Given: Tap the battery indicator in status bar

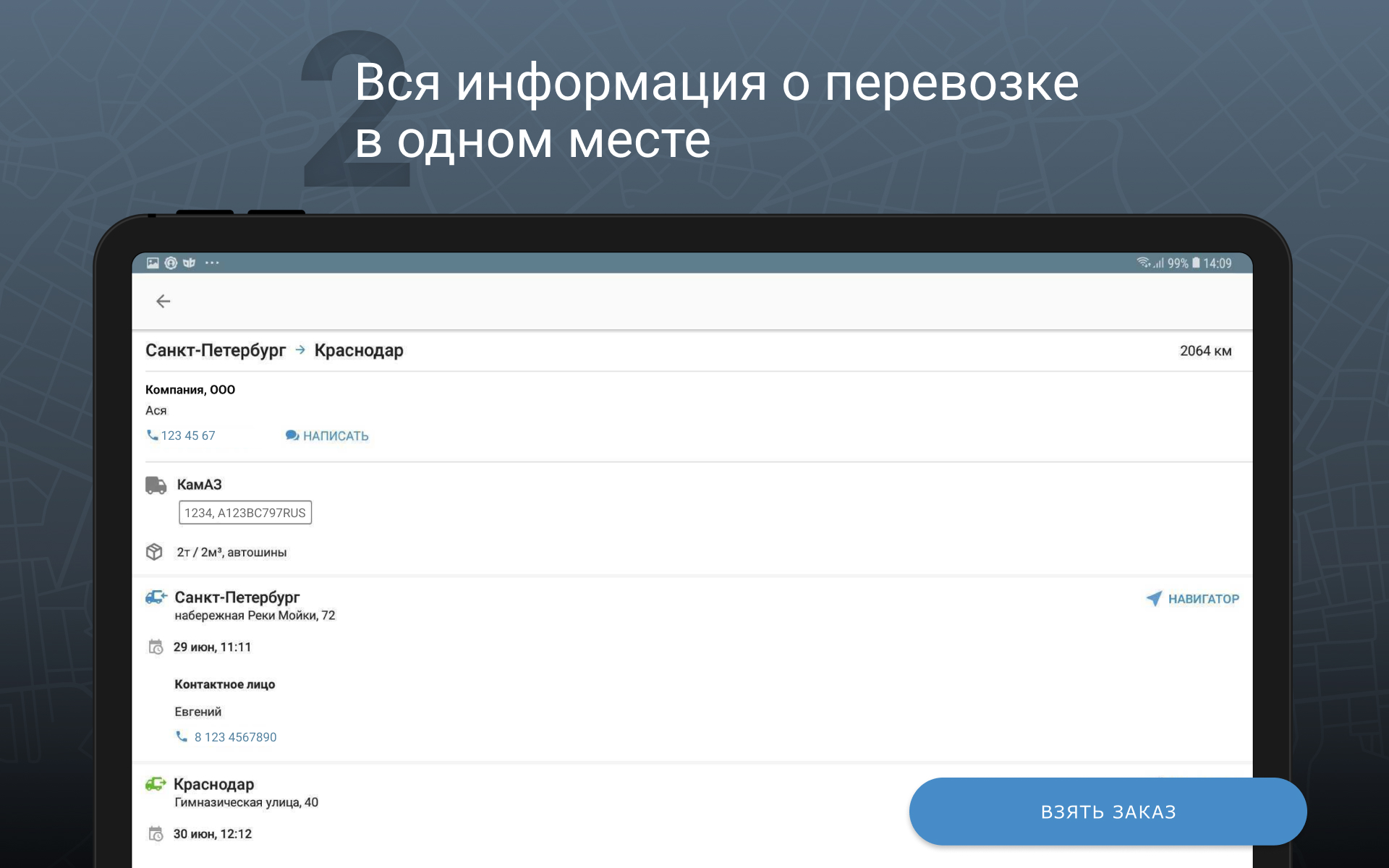Looking at the screenshot, I should (1196, 263).
